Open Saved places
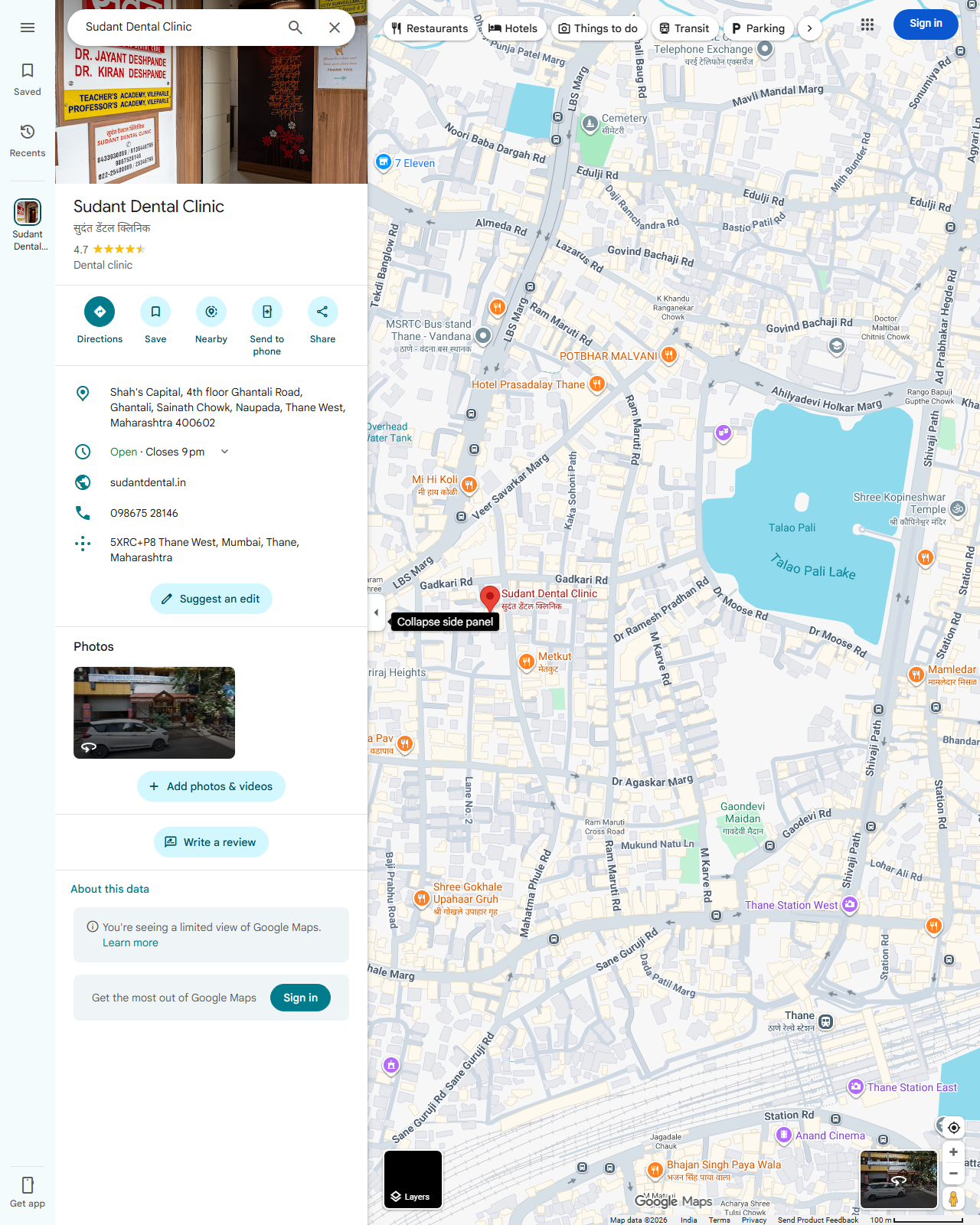The height and width of the screenshot is (1225, 980). pos(28,80)
